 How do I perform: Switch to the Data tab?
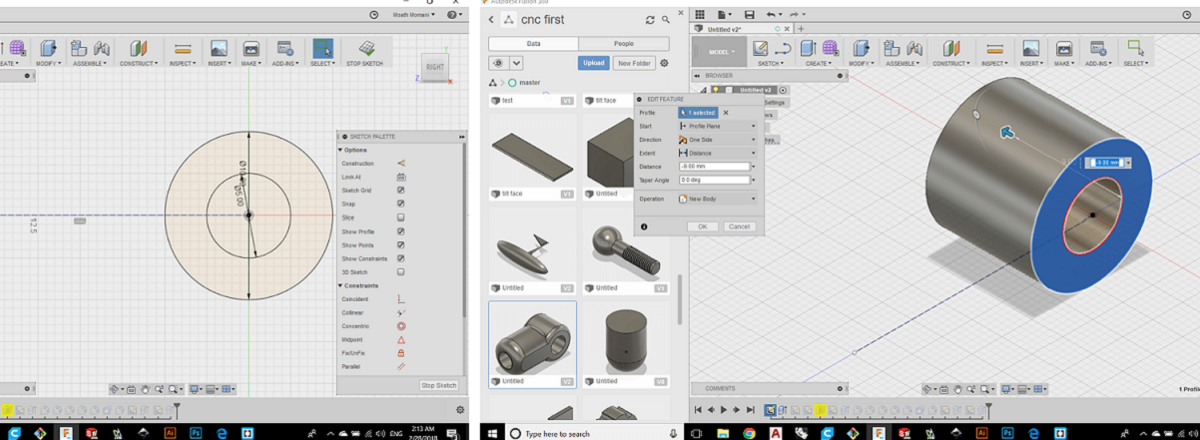click(x=532, y=44)
